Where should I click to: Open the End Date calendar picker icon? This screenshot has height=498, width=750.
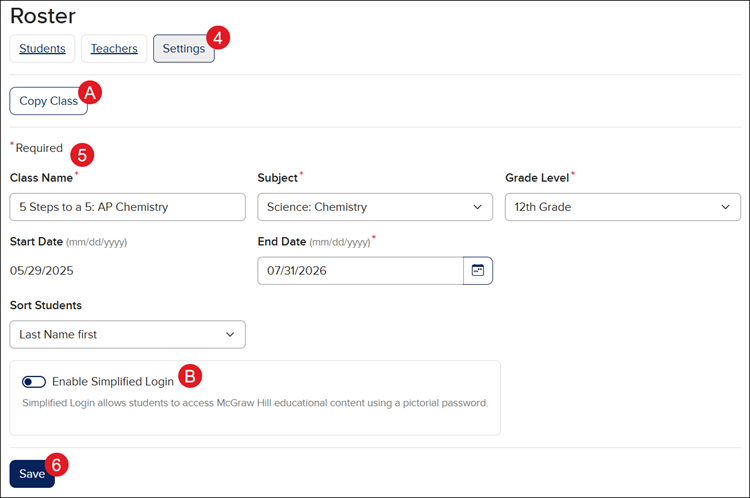pos(478,271)
